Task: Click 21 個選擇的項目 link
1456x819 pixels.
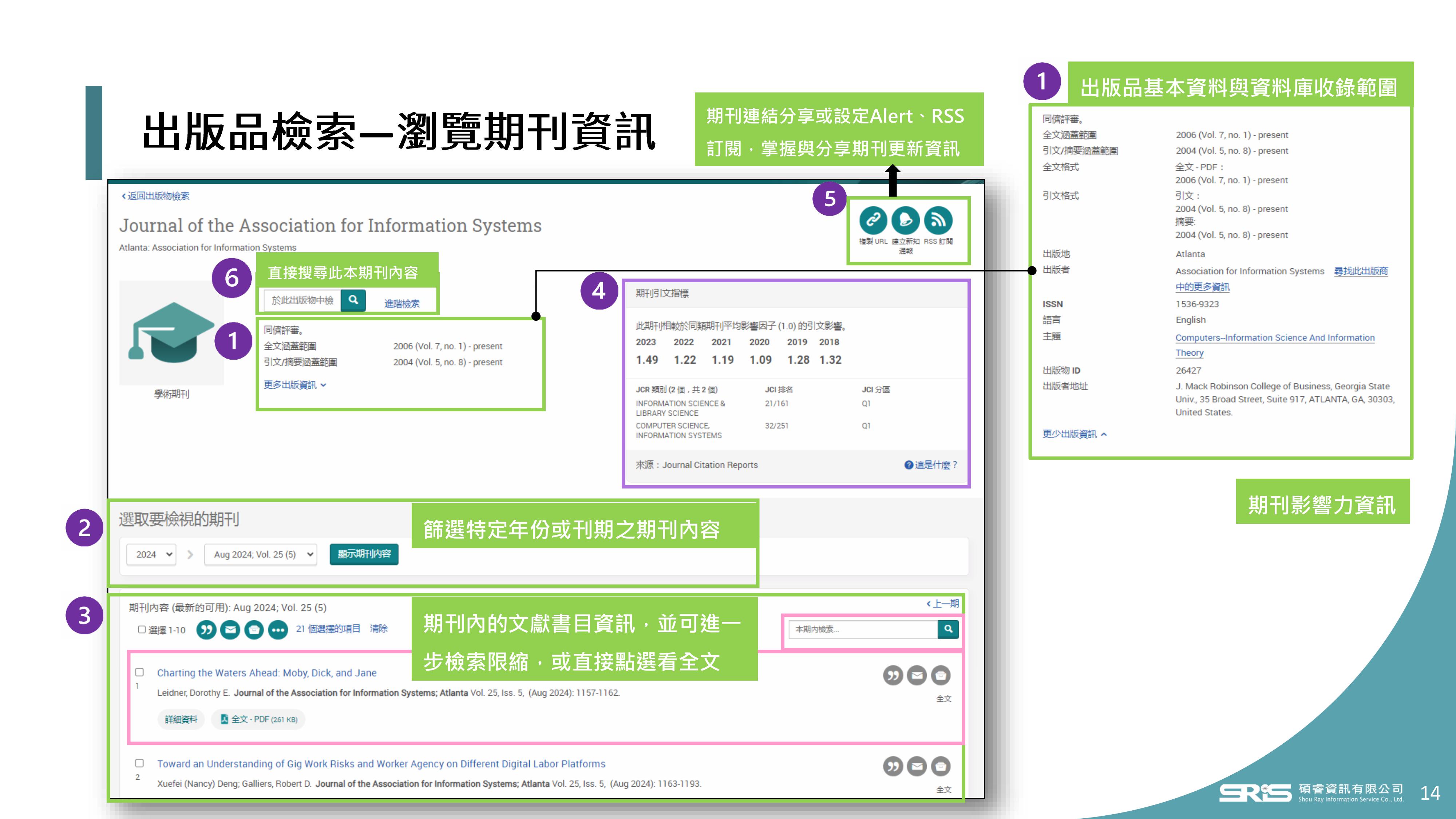Action: tap(328, 629)
